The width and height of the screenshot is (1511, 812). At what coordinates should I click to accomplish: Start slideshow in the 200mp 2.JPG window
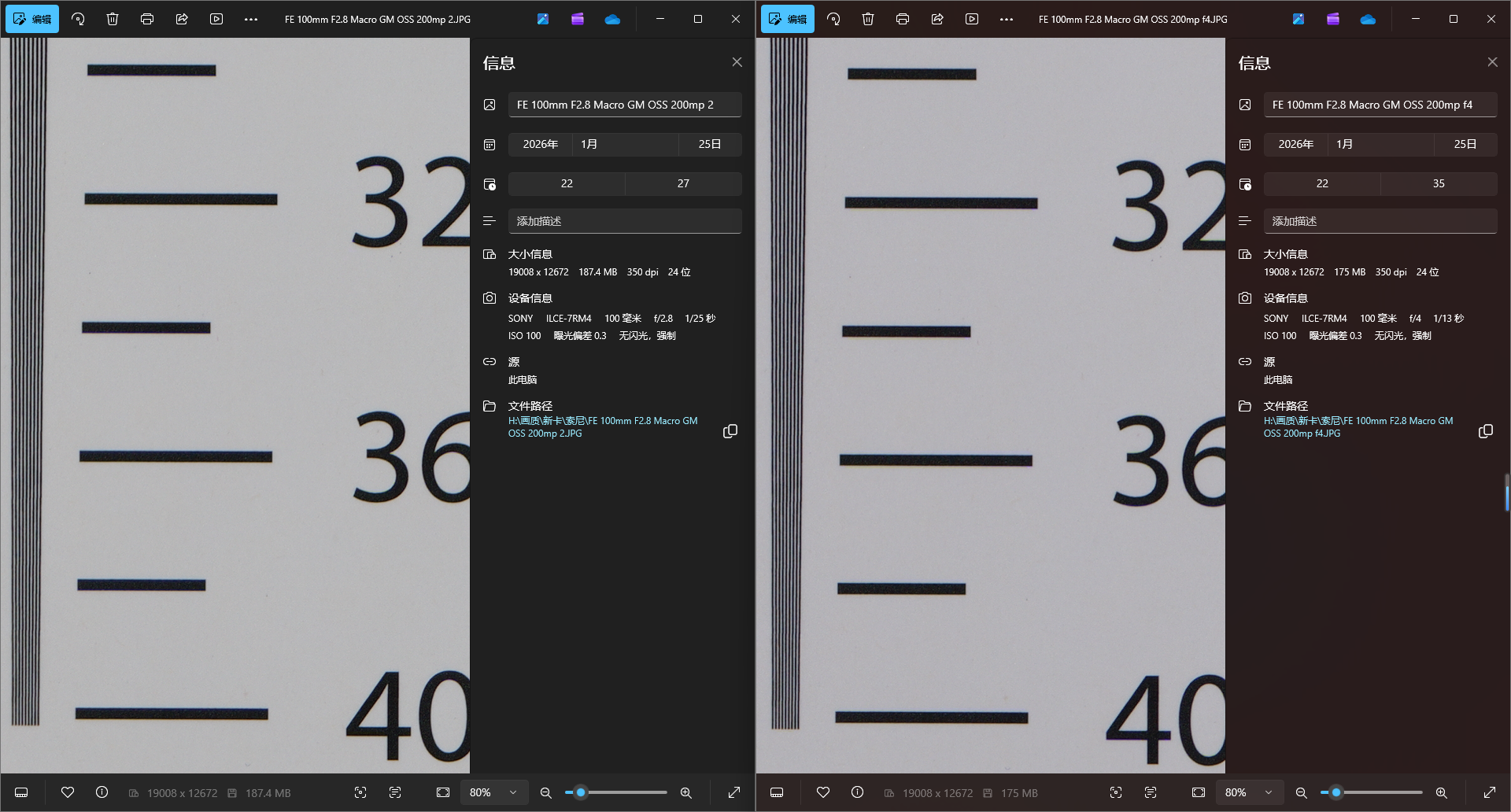coord(216,19)
